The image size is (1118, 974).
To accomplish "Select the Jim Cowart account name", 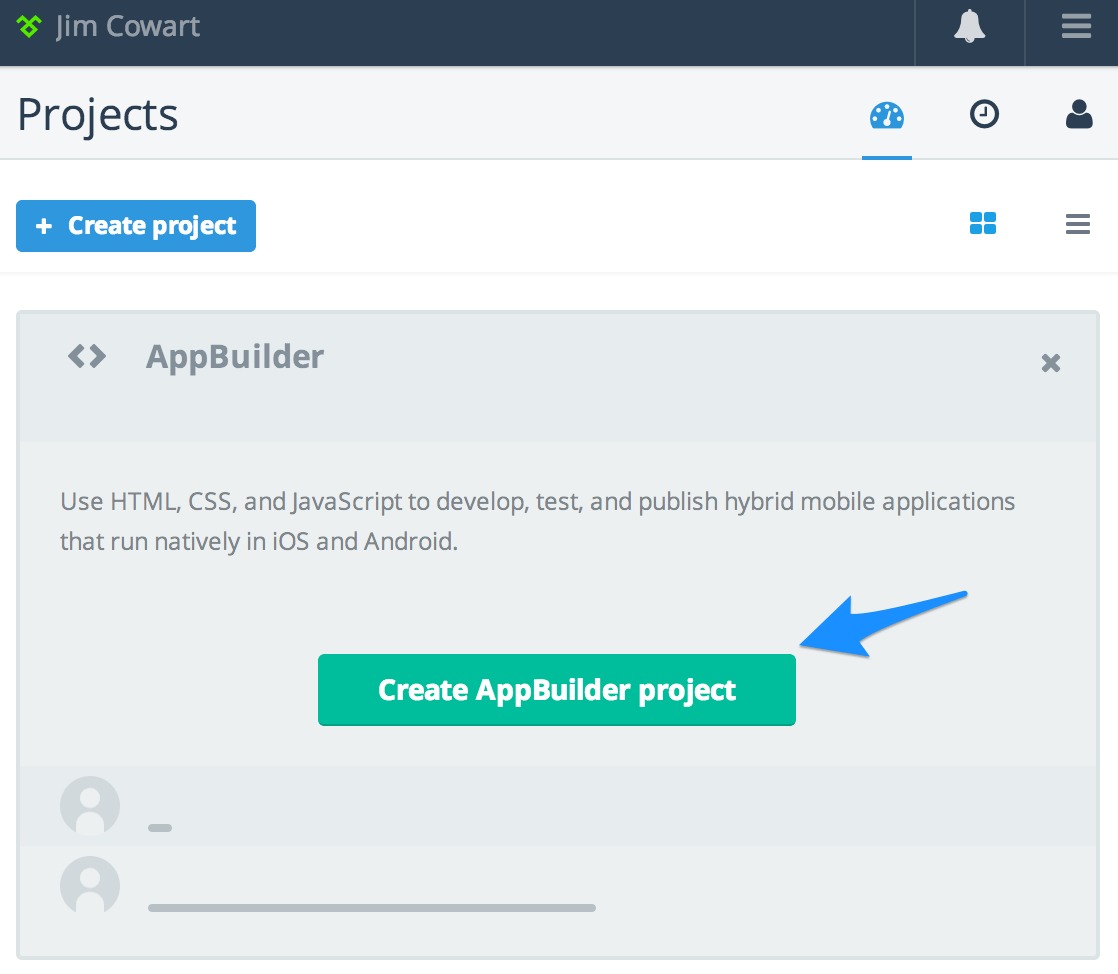I will coord(128,27).
